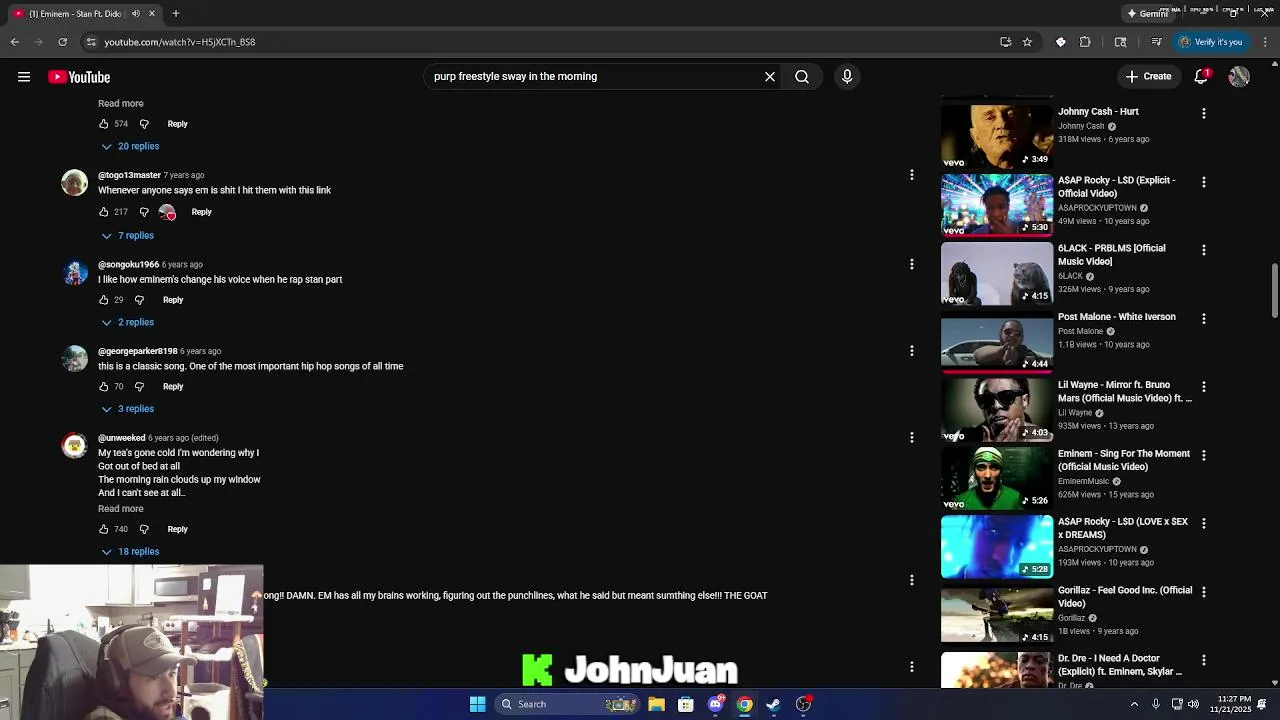Screen dimensions: 1280x720
Task: Reply to the @unweeked comment
Action: click(x=177, y=529)
